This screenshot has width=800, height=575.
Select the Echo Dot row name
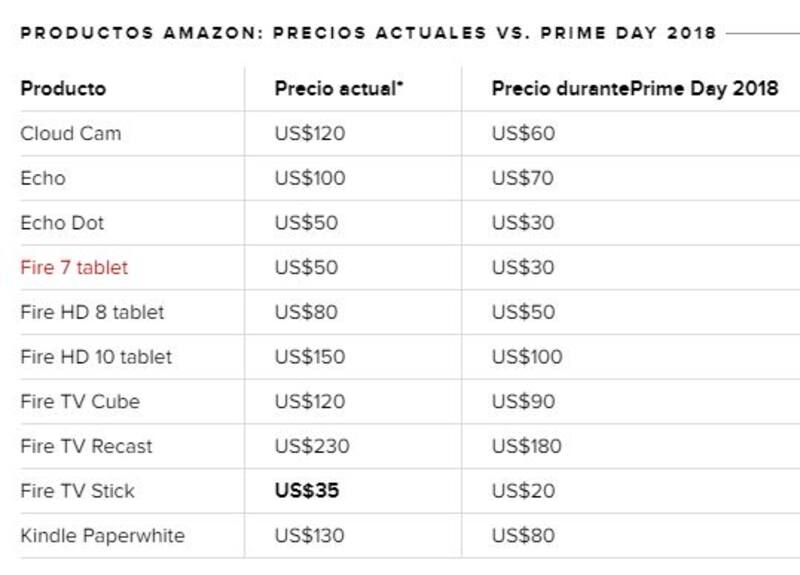click(62, 223)
